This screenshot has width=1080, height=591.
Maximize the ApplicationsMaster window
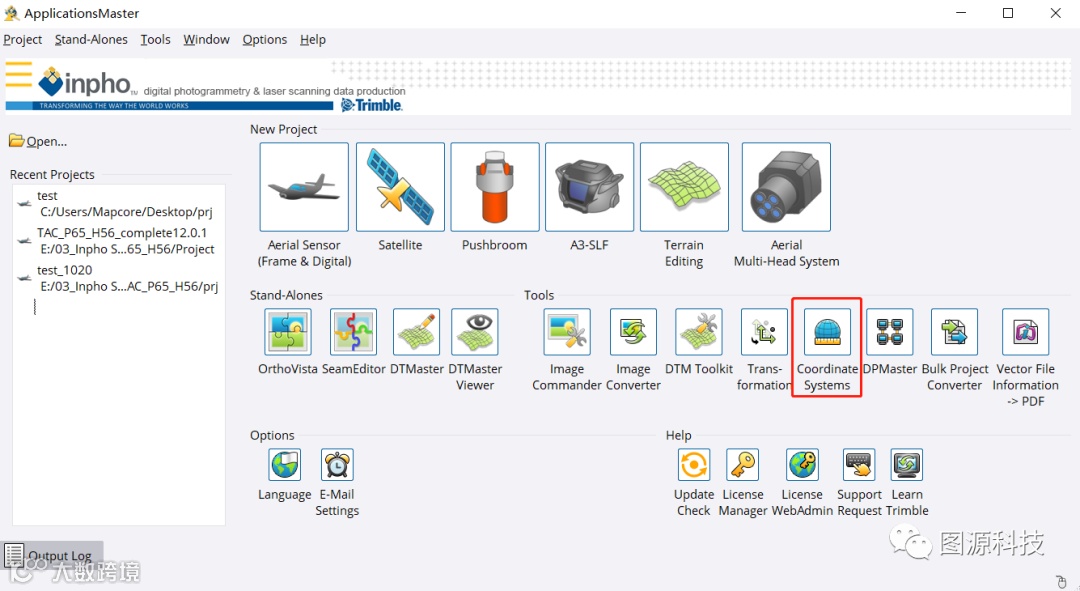pos(1008,13)
